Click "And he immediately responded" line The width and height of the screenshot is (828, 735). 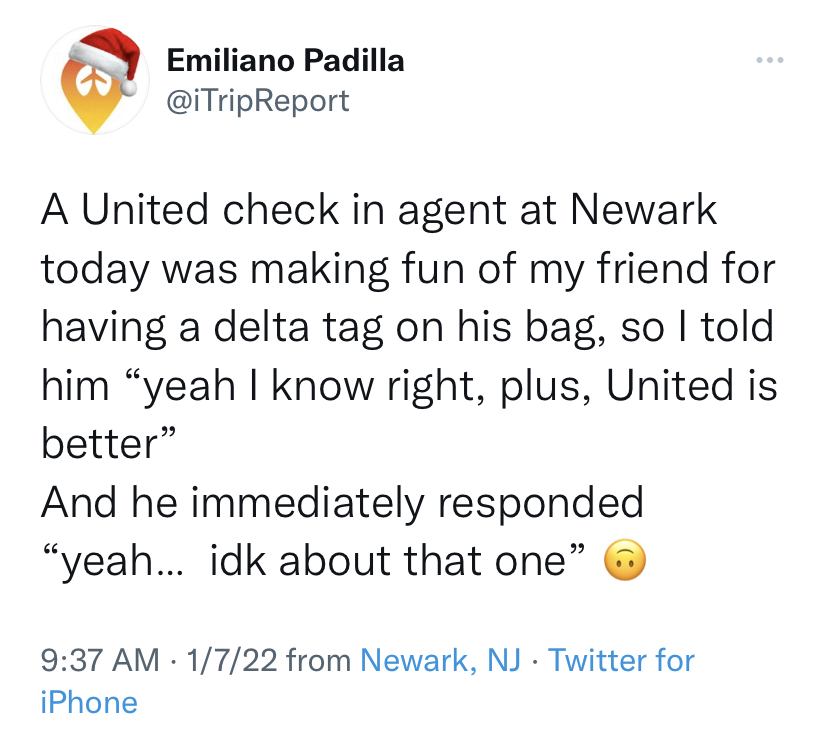pyautogui.click(x=342, y=503)
